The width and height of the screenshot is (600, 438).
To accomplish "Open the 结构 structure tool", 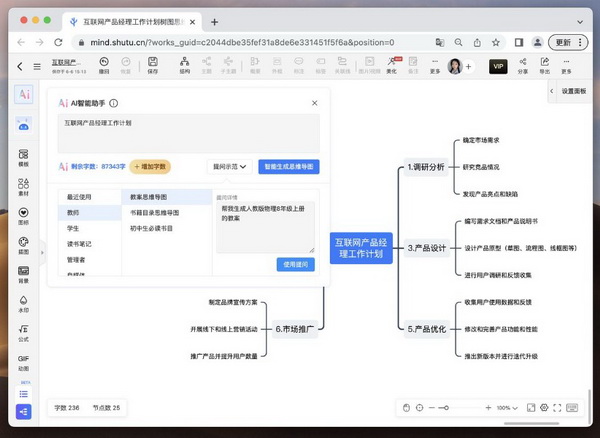I will 184,65.
